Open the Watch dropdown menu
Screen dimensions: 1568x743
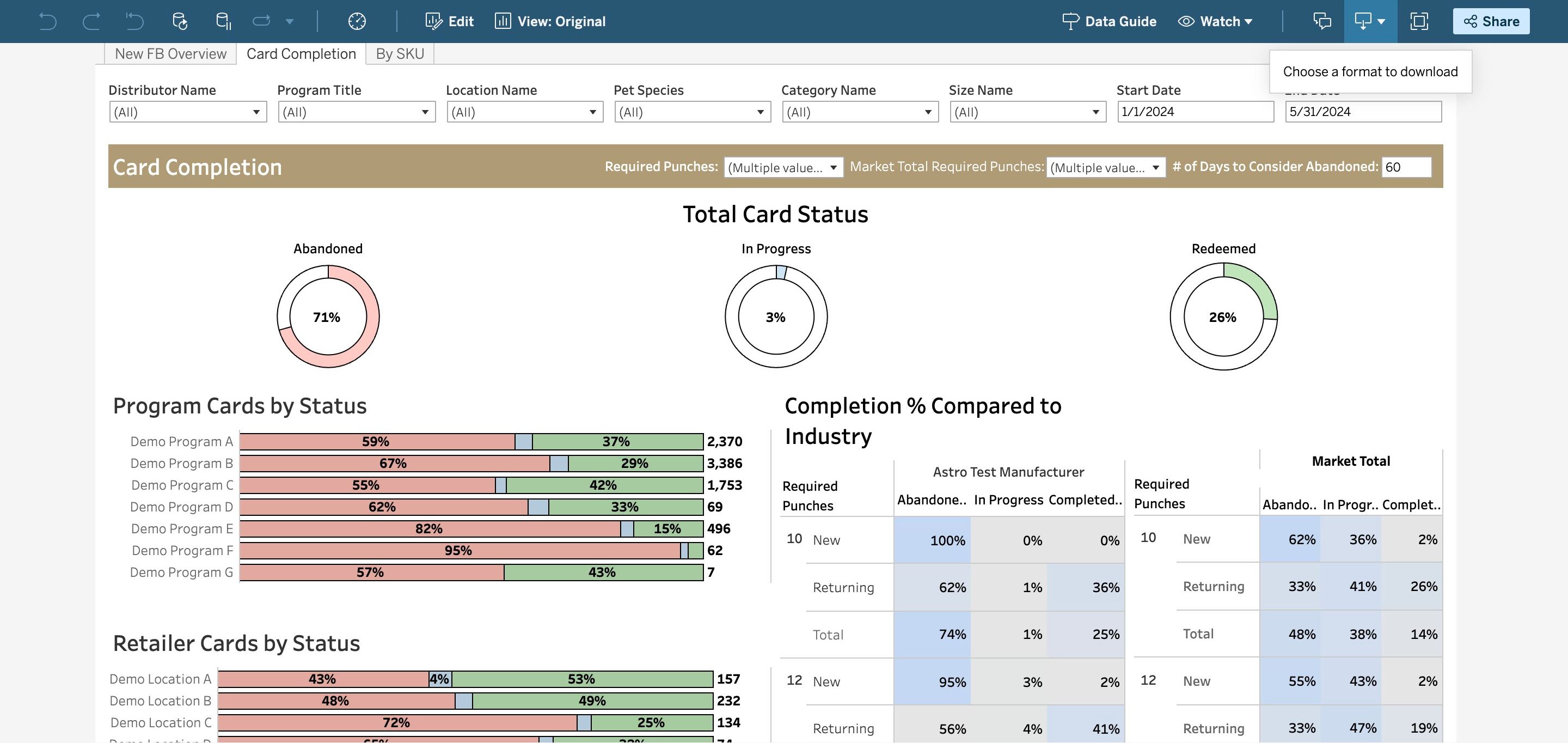pos(1215,21)
